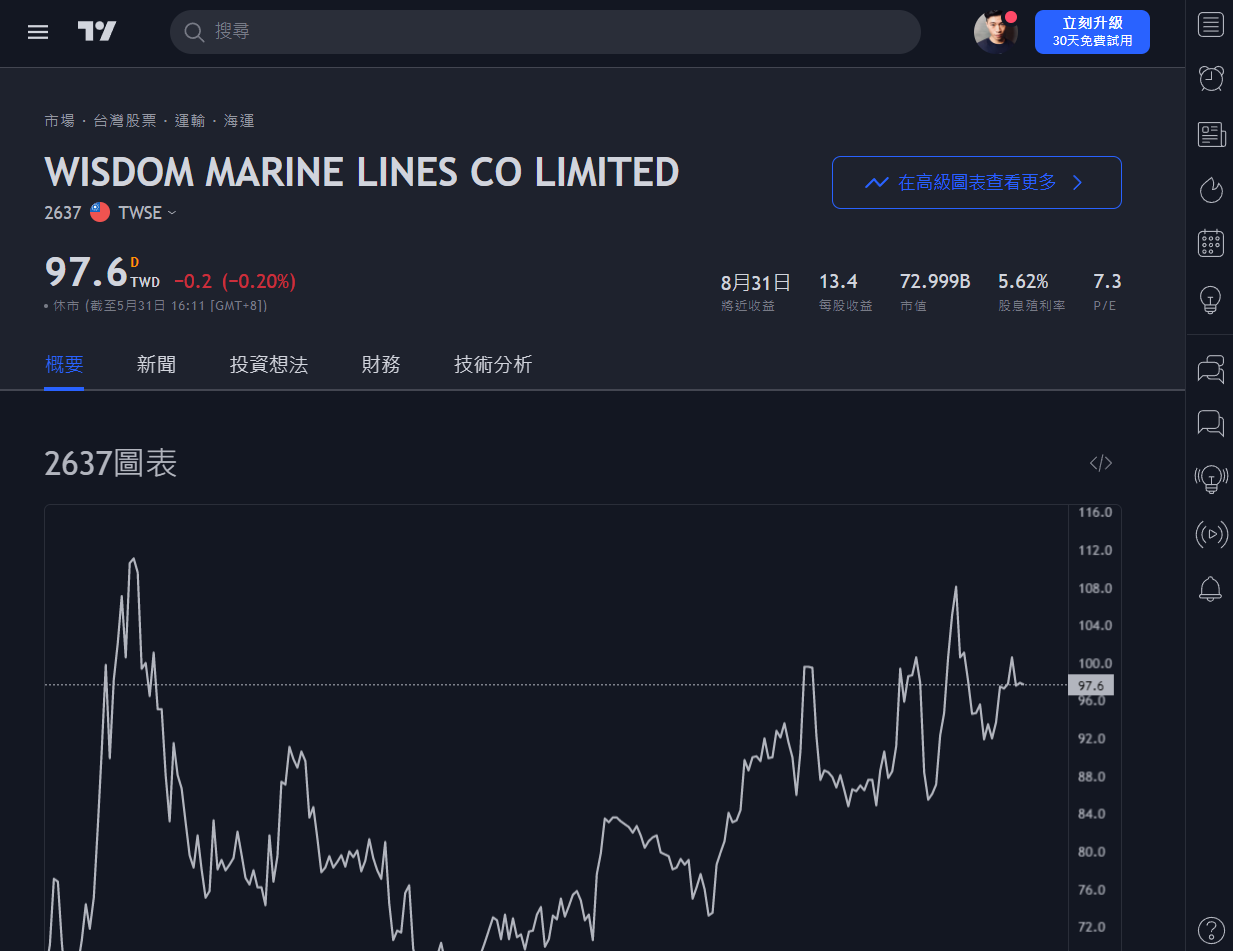Click the −0.2 (−0.20%) price change
This screenshot has height=951, width=1233.
235,281
